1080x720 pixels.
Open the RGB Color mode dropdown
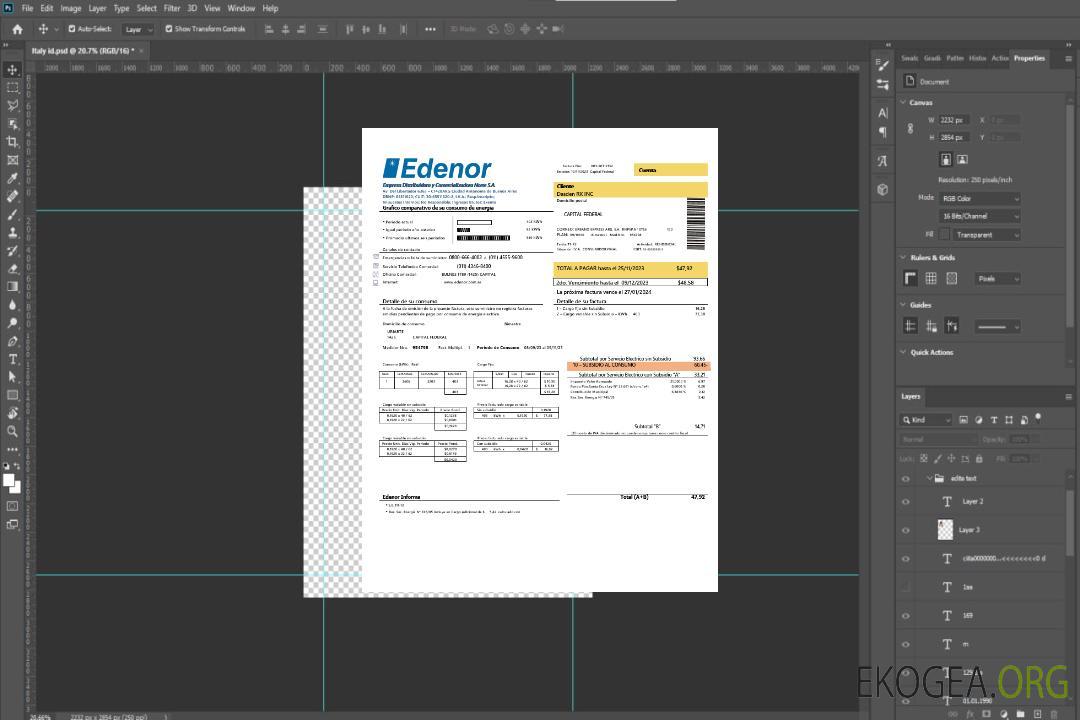(979, 198)
